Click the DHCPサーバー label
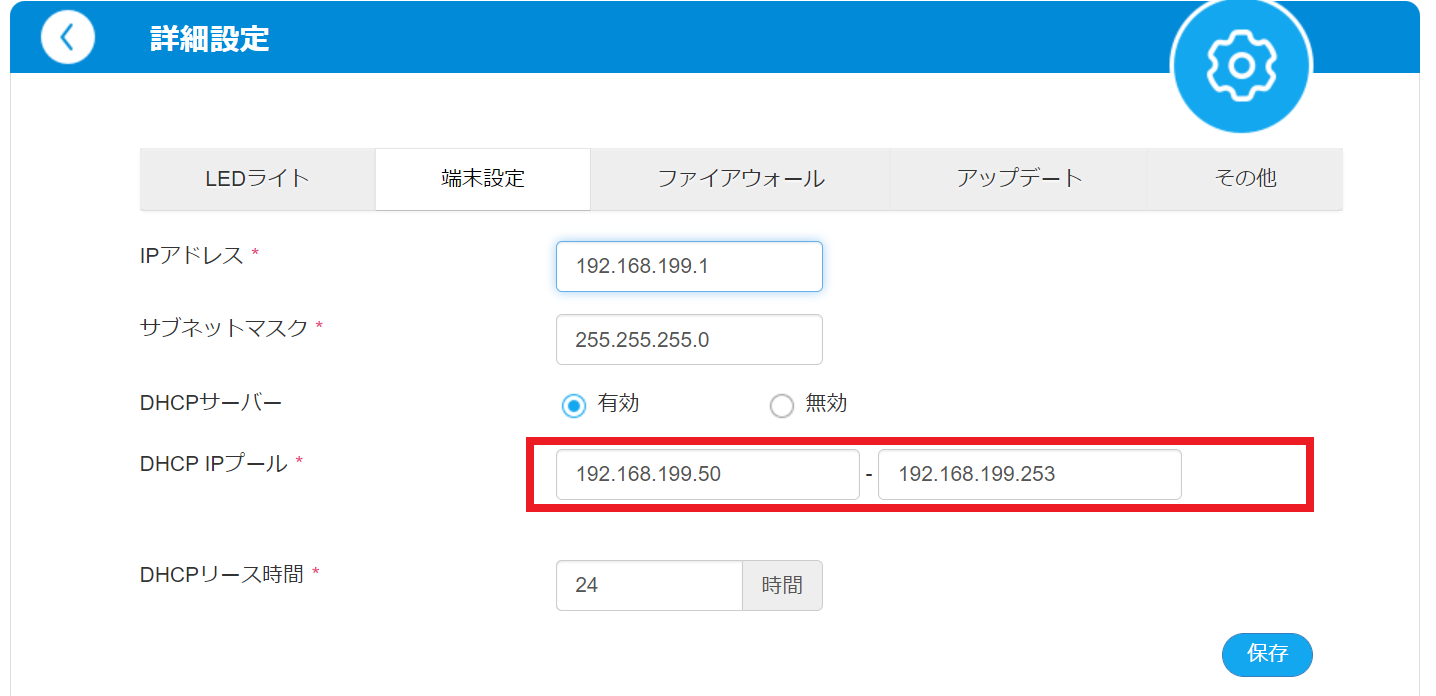Viewport: 1436px width, 696px height. (211, 403)
